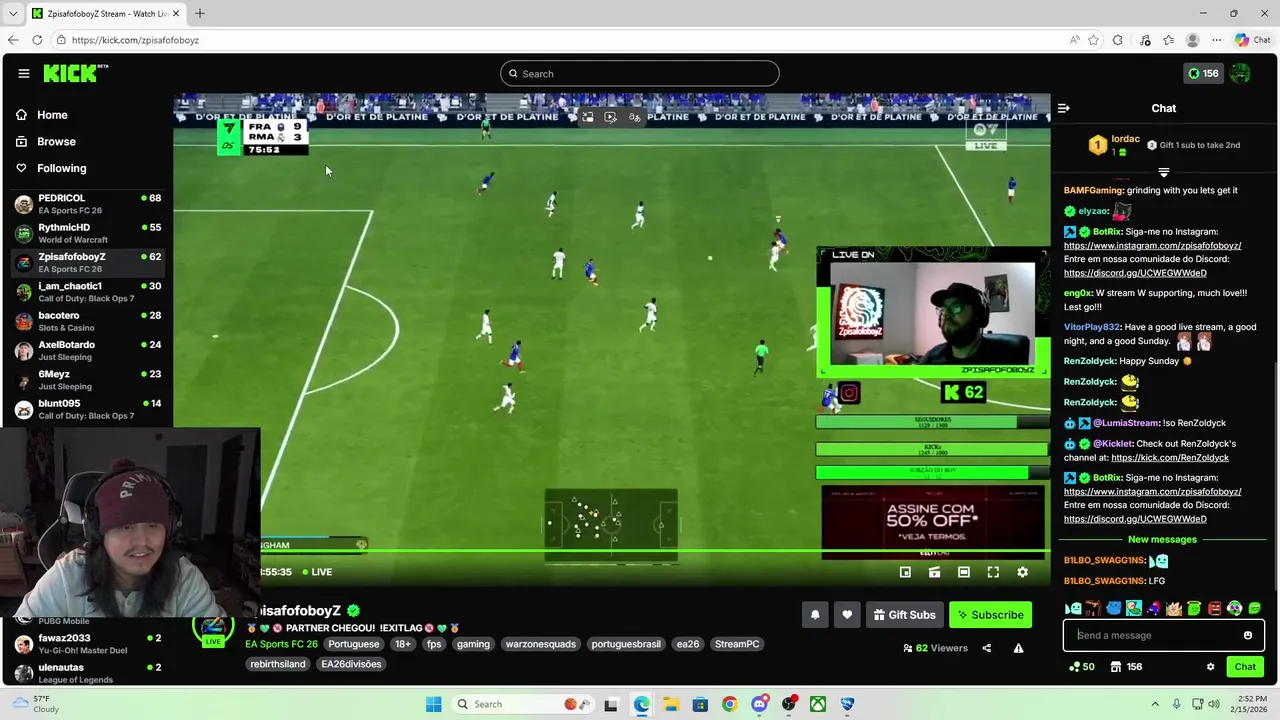
Task: Open bacotero Slots & Casino channel
Action: 88,321
